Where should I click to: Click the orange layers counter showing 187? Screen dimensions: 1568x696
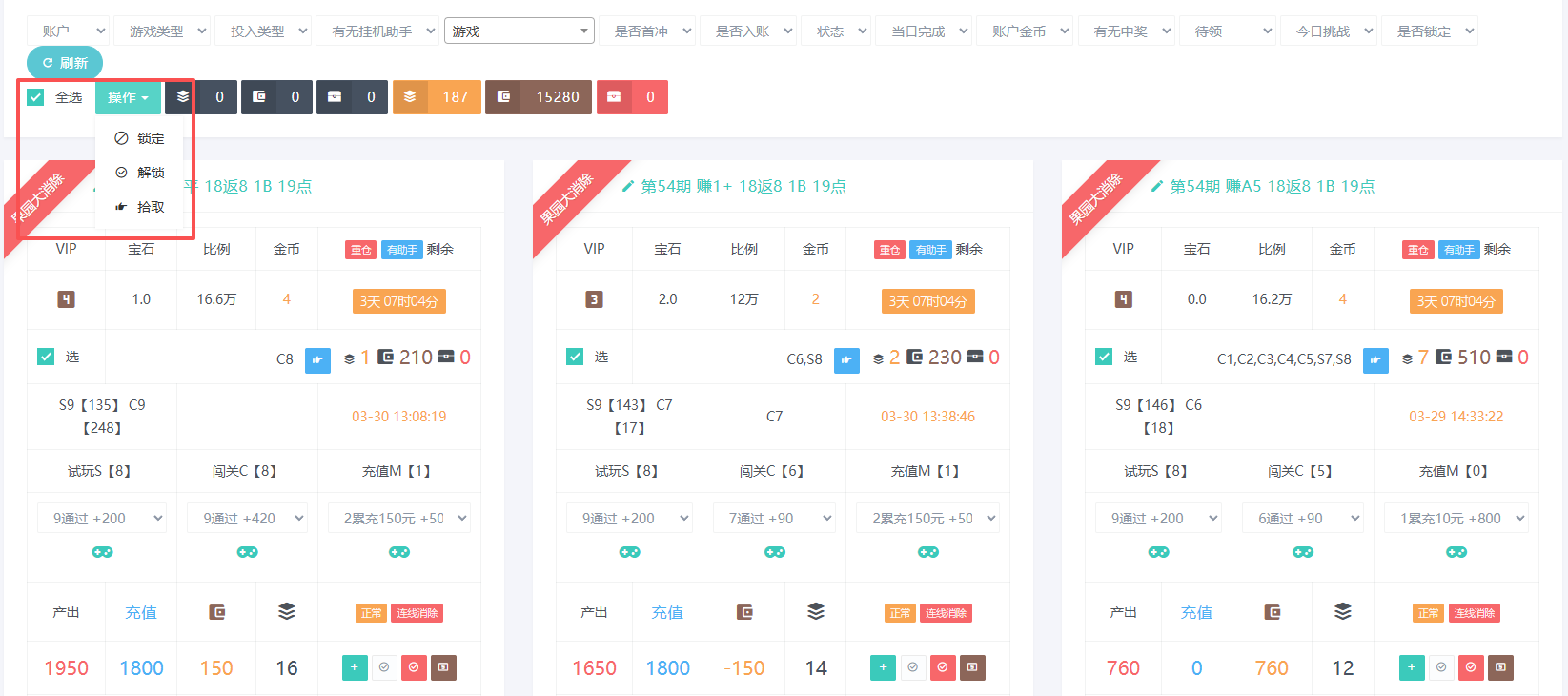click(437, 97)
